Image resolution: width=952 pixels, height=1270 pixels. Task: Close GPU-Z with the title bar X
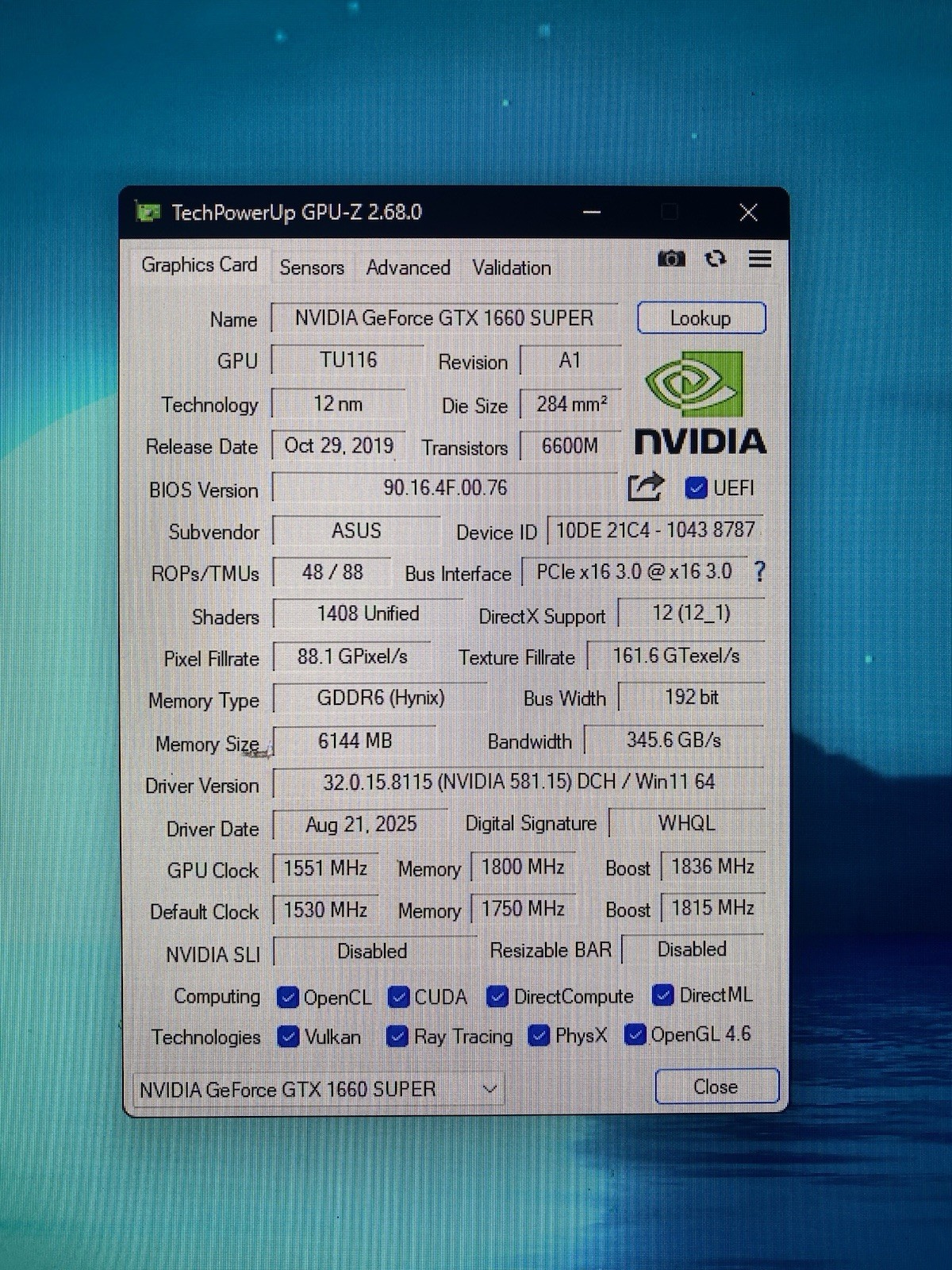click(x=748, y=212)
